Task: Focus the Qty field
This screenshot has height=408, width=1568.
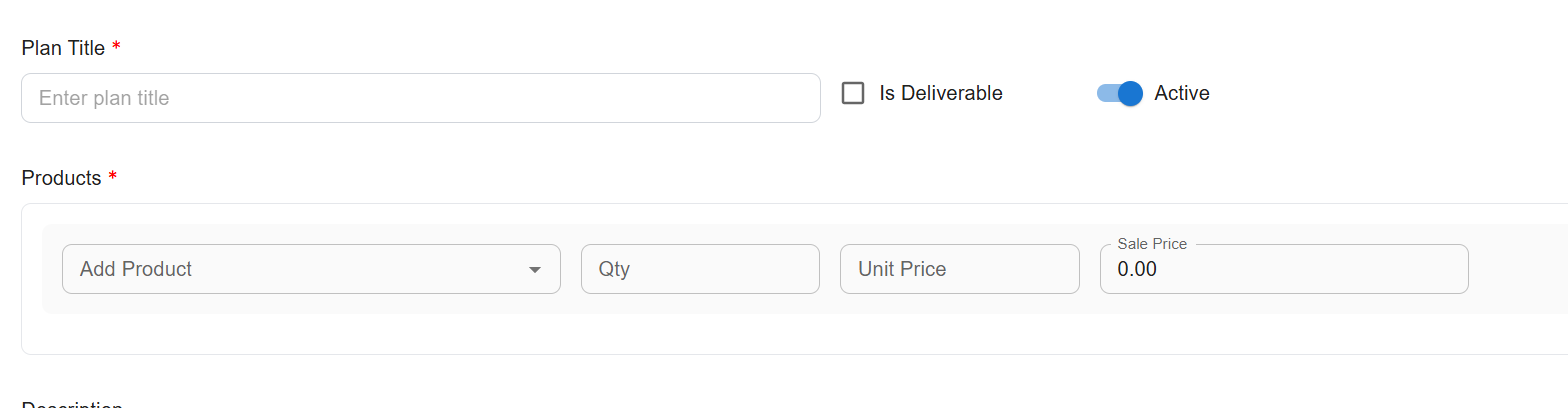Action: [x=700, y=269]
